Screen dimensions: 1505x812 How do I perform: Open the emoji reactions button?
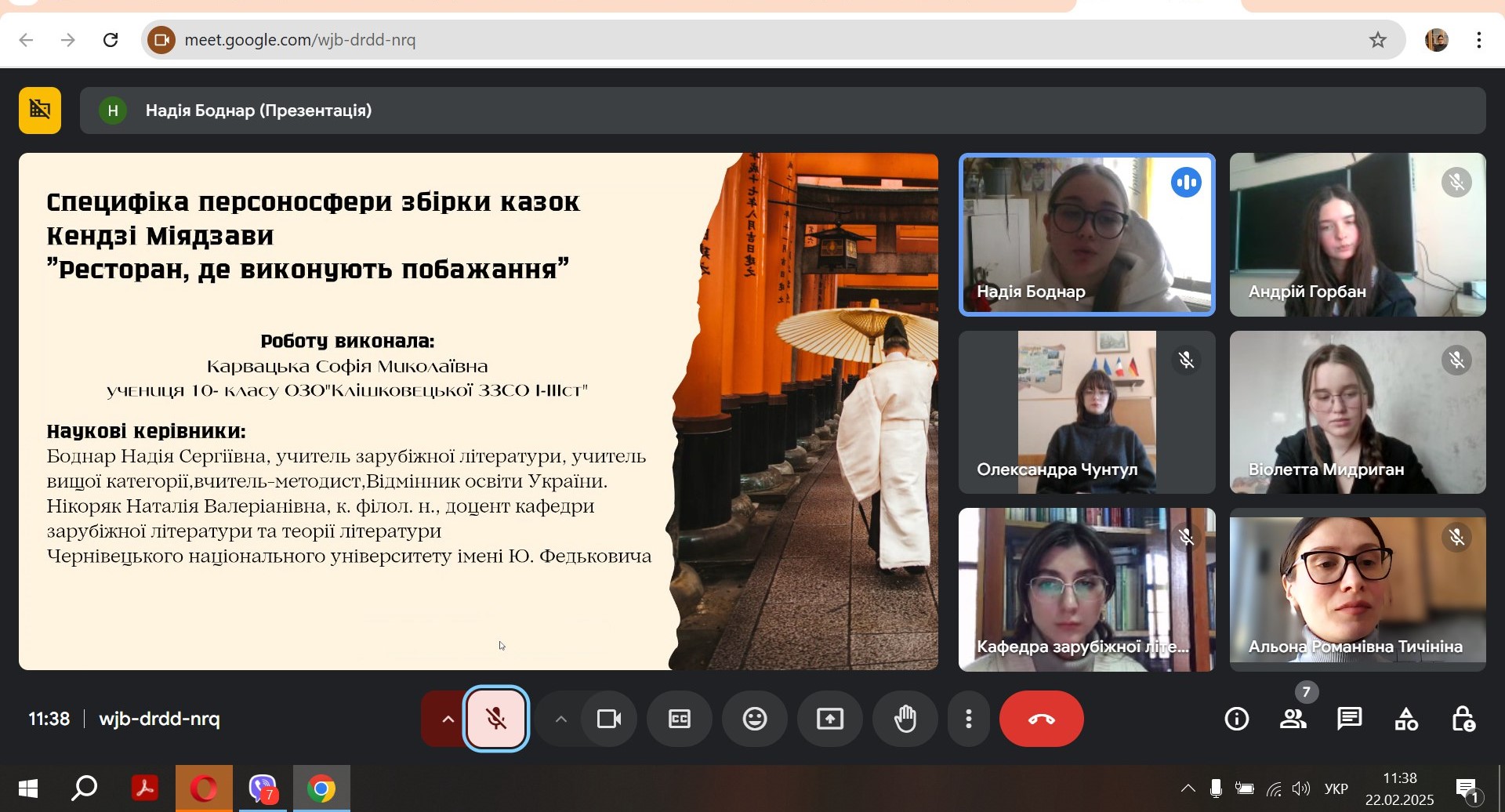click(755, 719)
